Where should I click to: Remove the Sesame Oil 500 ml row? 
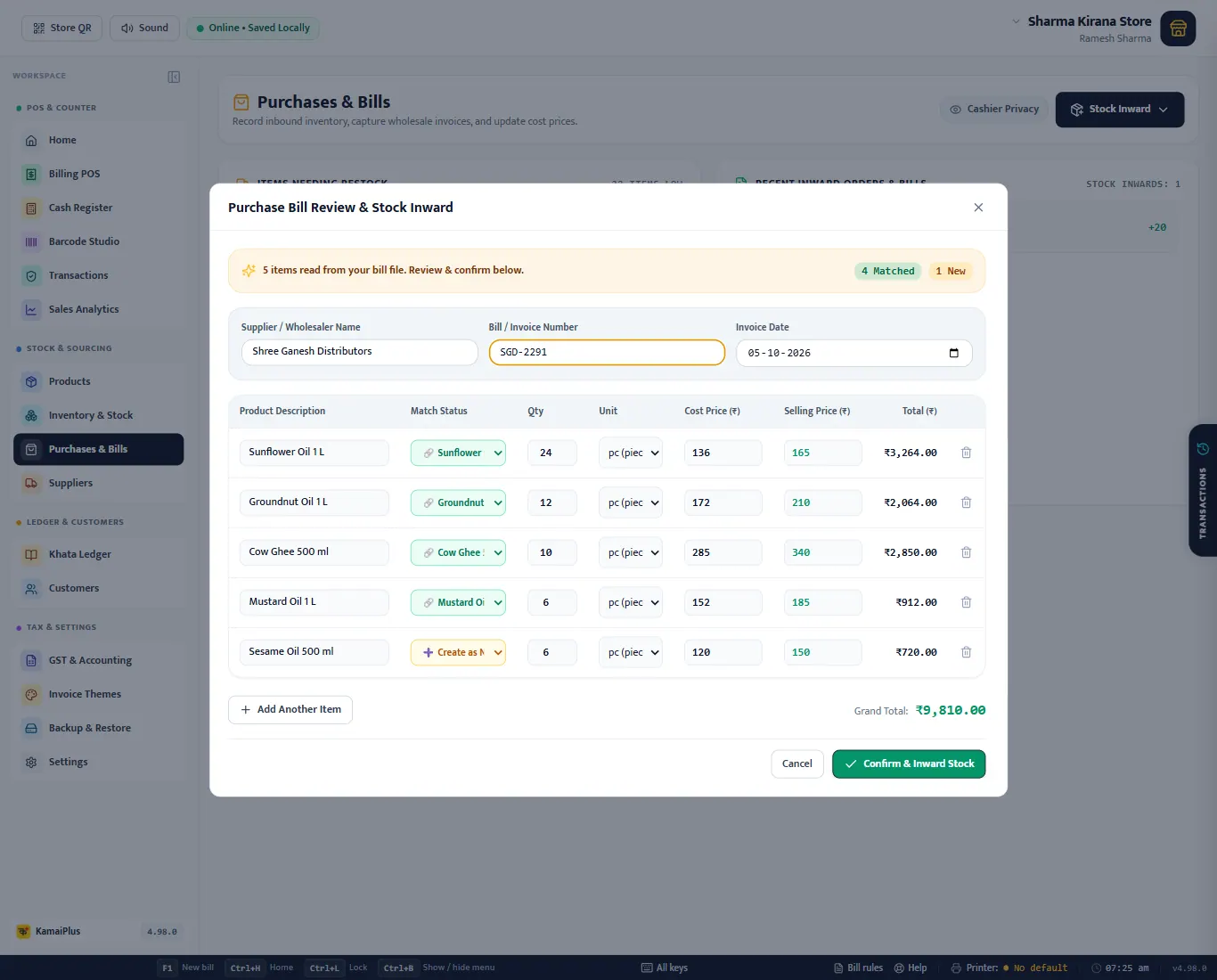[966, 652]
